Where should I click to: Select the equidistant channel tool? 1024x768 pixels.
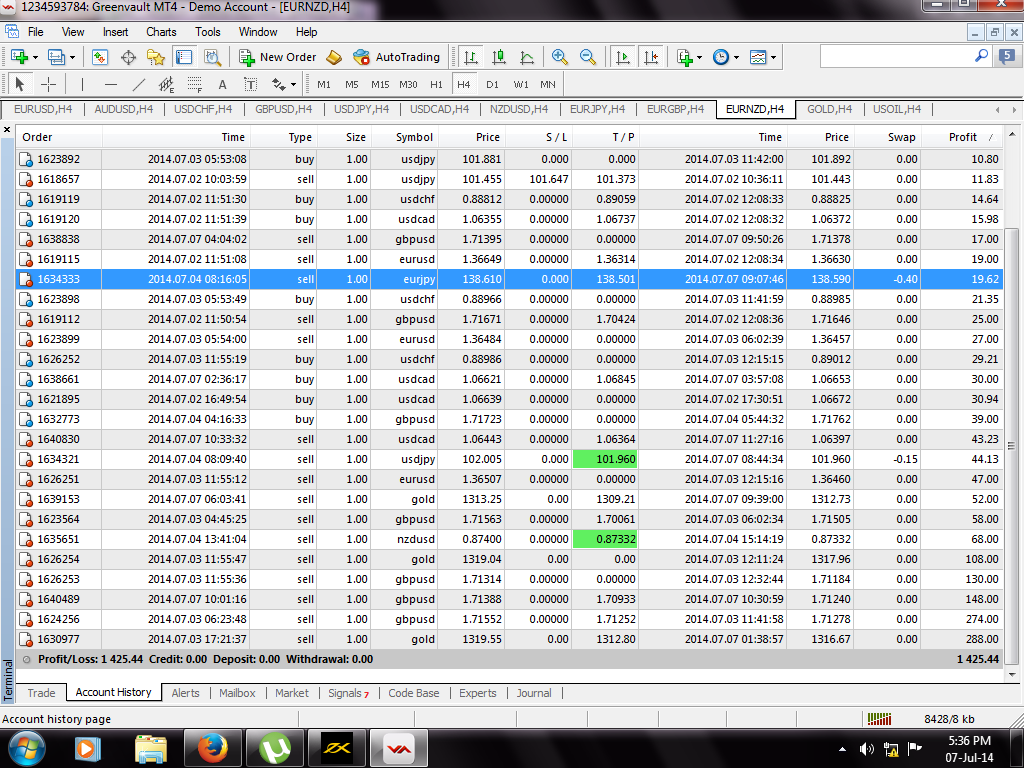(x=167, y=84)
